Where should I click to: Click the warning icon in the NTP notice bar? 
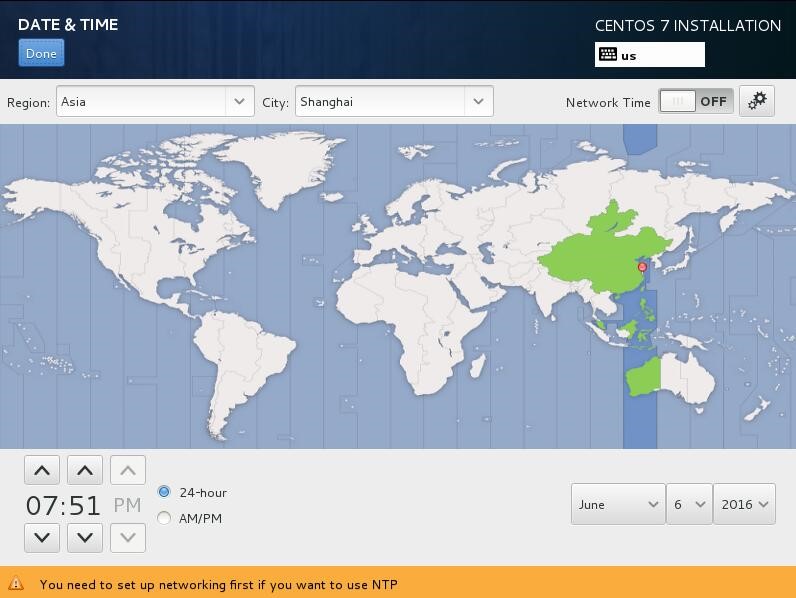point(16,584)
